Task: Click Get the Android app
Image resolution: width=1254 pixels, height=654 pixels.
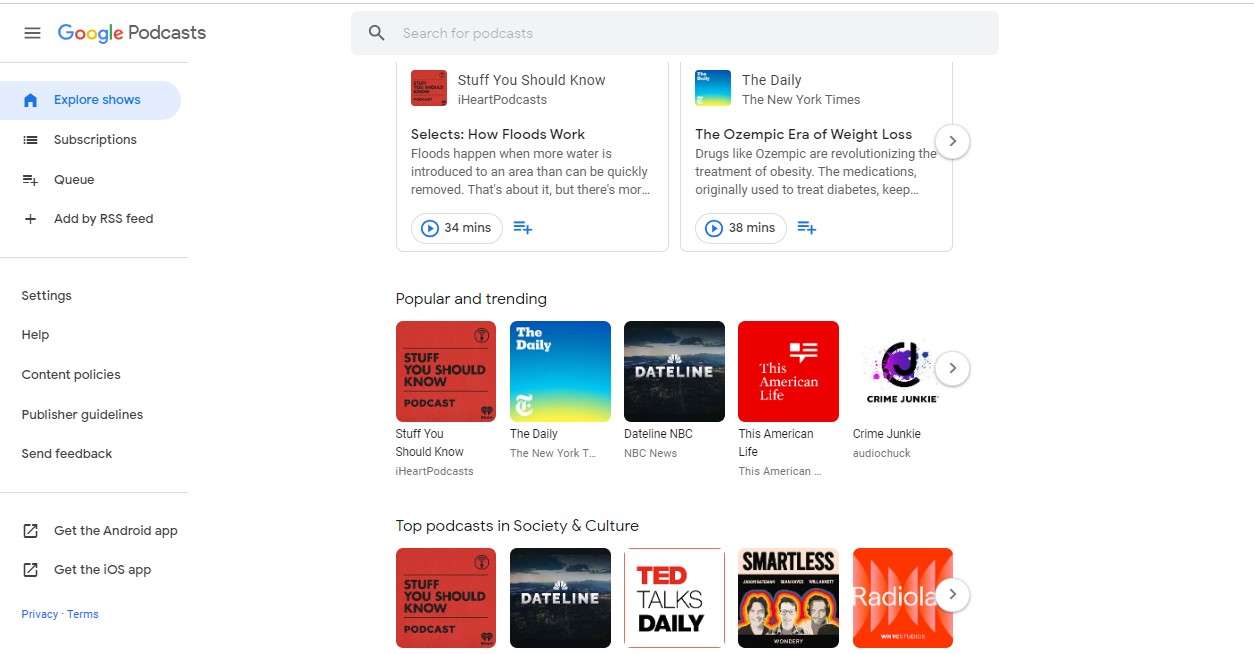Action: coord(116,531)
